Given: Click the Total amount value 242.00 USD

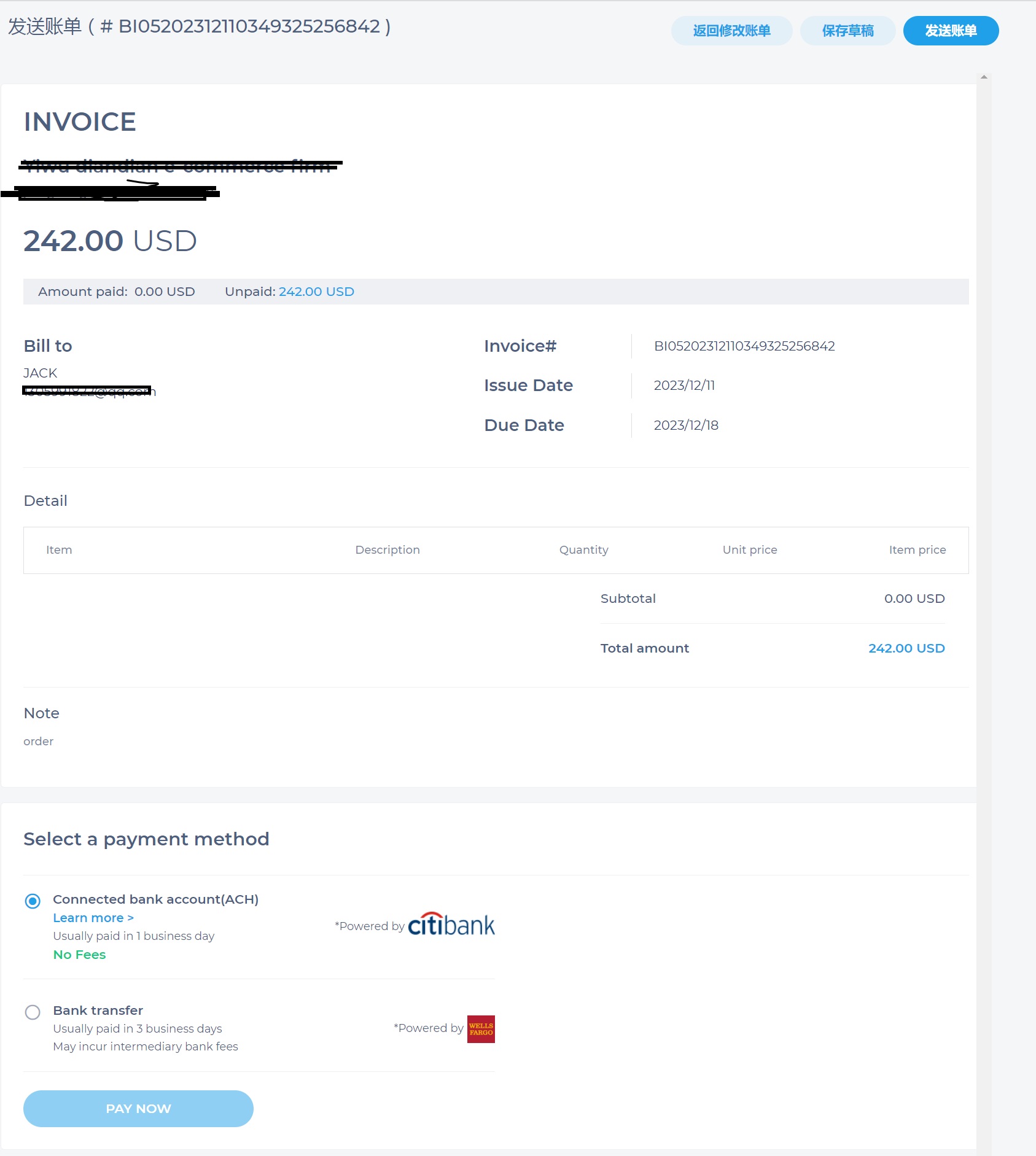Looking at the screenshot, I should [906, 648].
